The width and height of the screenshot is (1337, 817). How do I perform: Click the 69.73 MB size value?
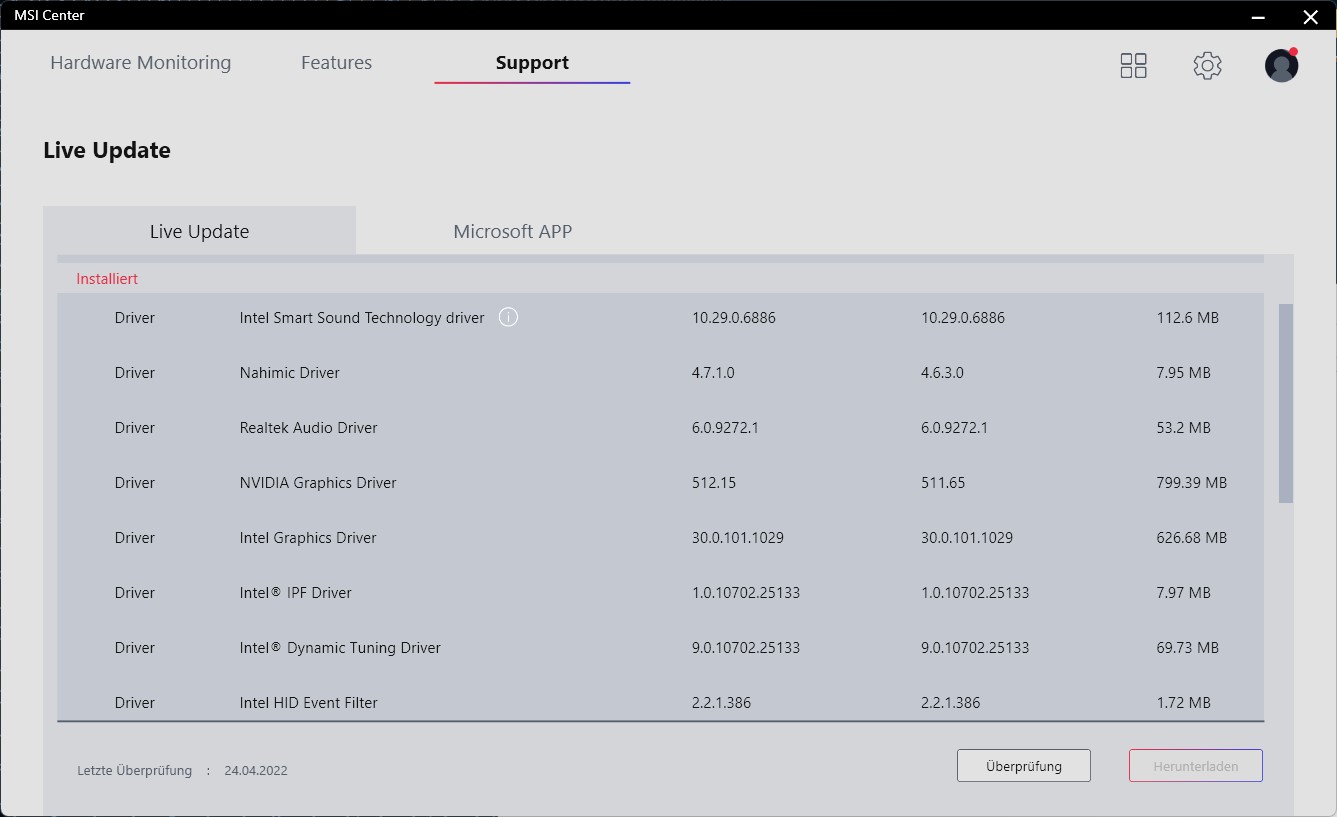(1188, 648)
